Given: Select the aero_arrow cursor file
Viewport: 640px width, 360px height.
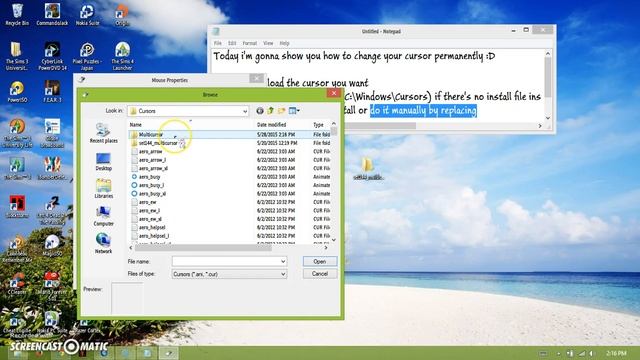Looking at the screenshot, I should pyautogui.click(x=151, y=151).
